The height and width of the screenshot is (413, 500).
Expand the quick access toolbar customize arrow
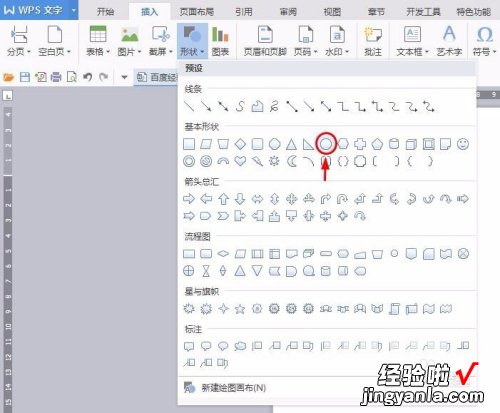coord(124,77)
